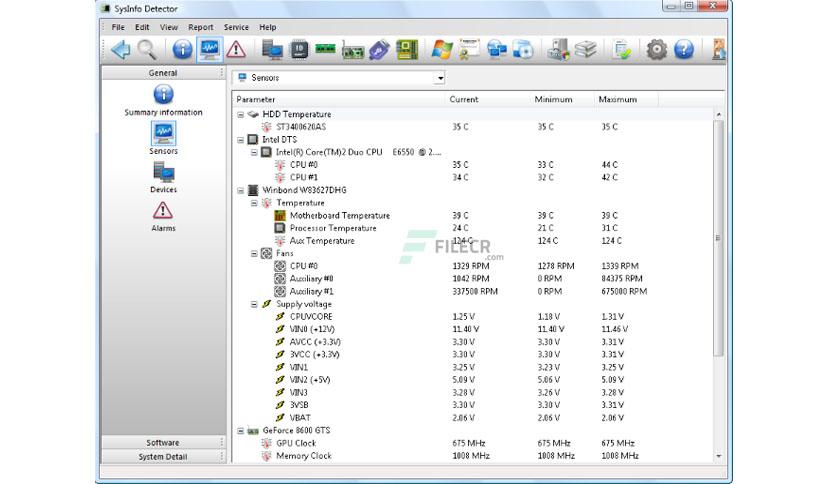Click the scrollbar up arrow
This screenshot has height=484, width=836.
tap(719, 115)
